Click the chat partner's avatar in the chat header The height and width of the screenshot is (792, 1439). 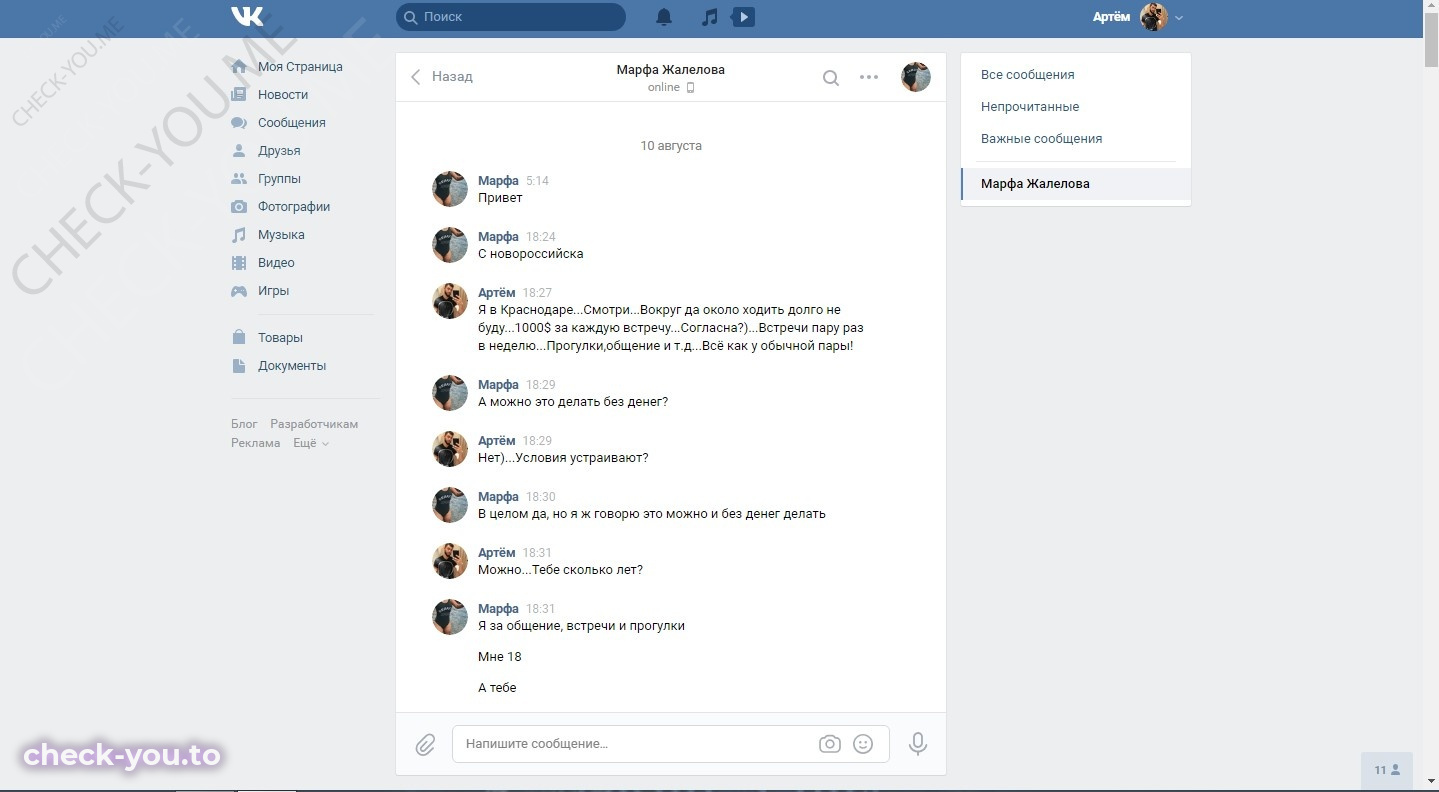(x=916, y=77)
